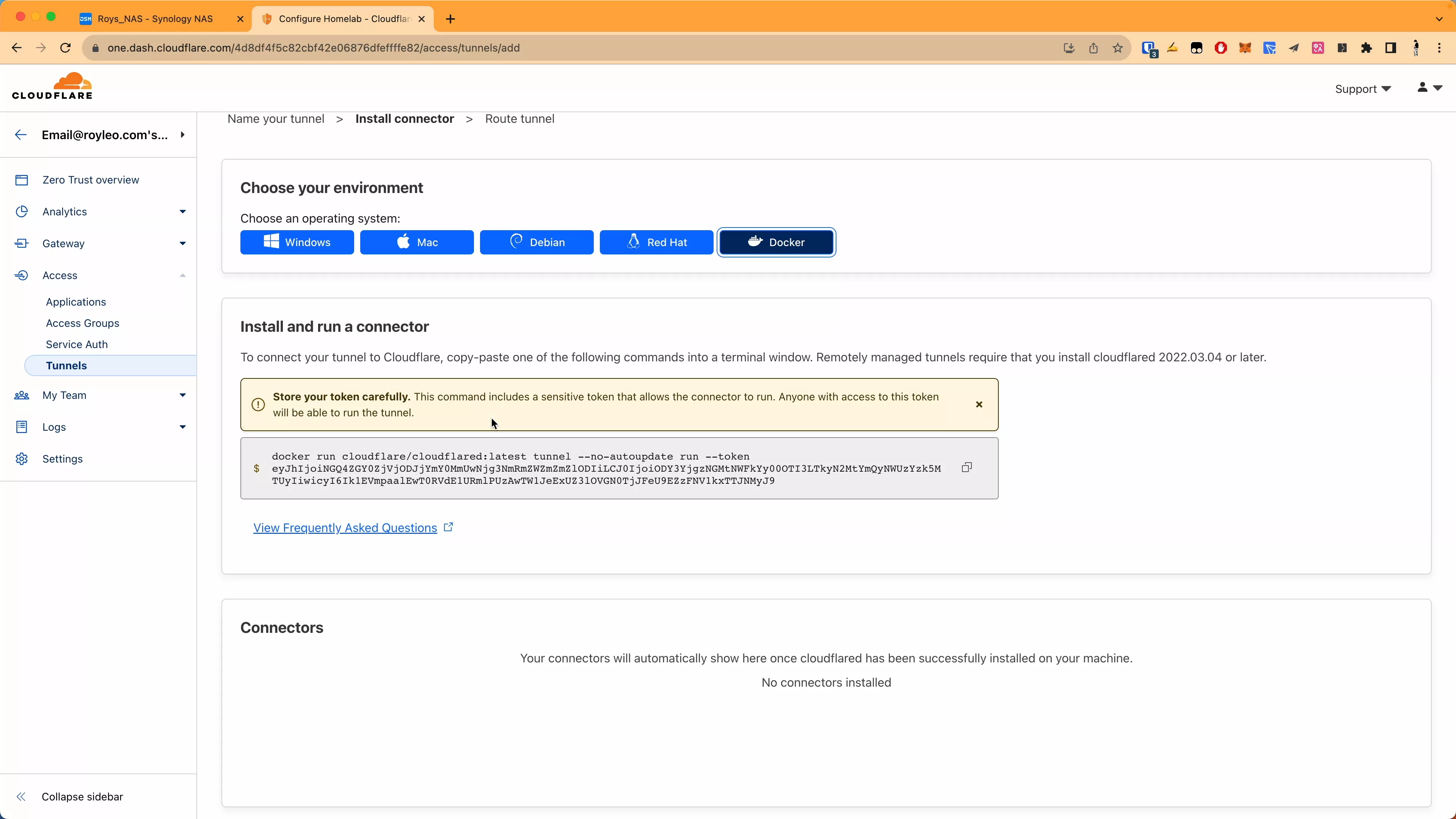Screen dimensions: 1456x819
Task: Click Zero Trust overview icon
Action: pos(22,180)
